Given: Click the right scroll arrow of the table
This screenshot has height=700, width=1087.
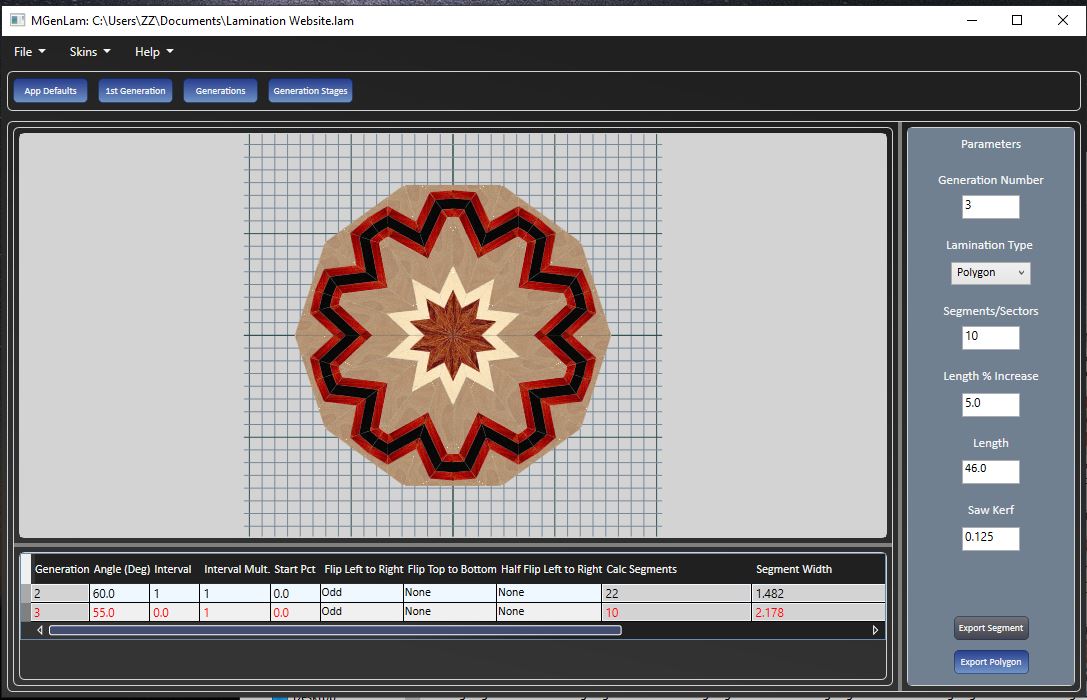Looking at the screenshot, I should point(876,630).
